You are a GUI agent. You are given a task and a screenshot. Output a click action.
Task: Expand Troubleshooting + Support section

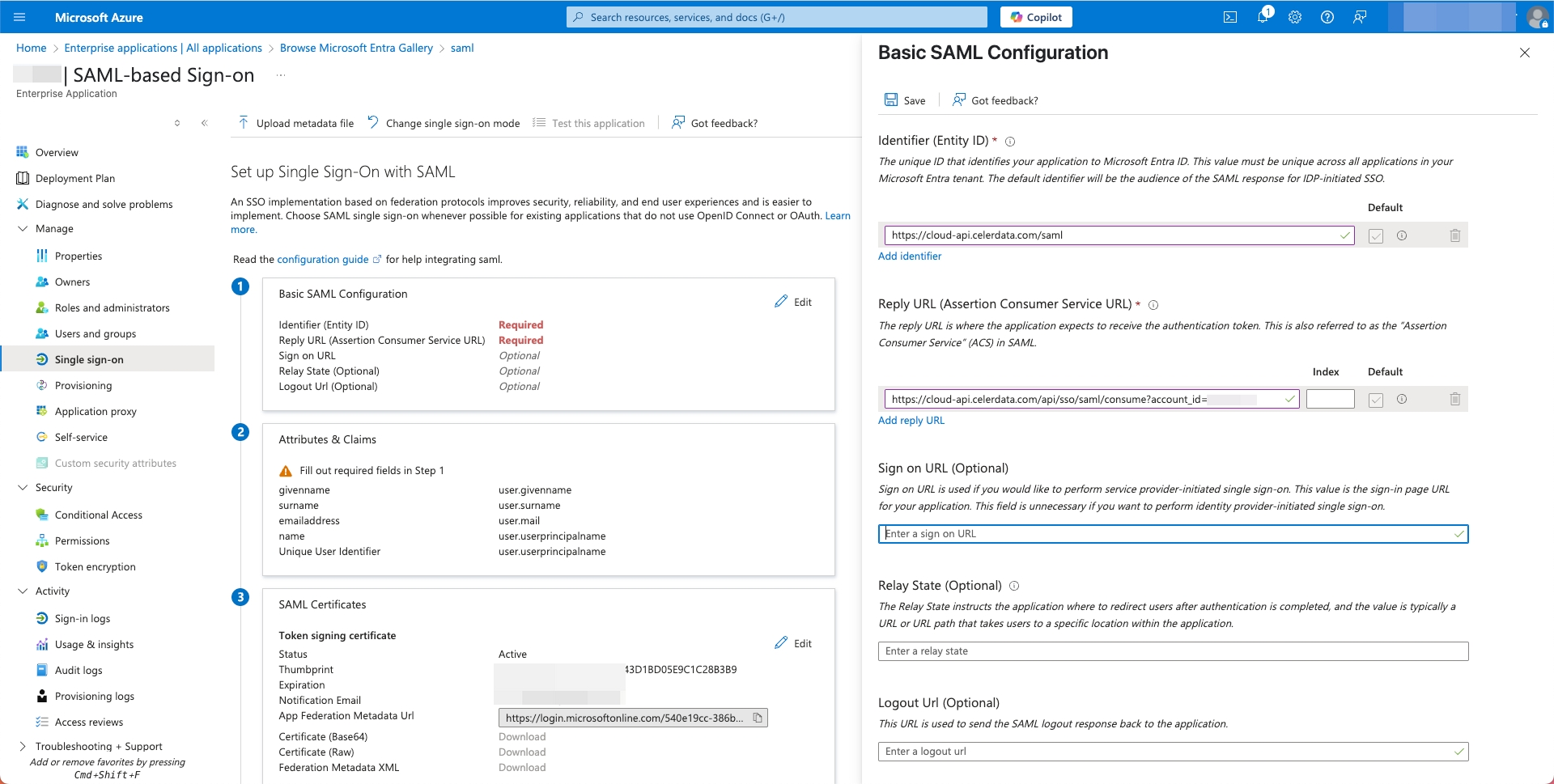pyautogui.click(x=22, y=746)
